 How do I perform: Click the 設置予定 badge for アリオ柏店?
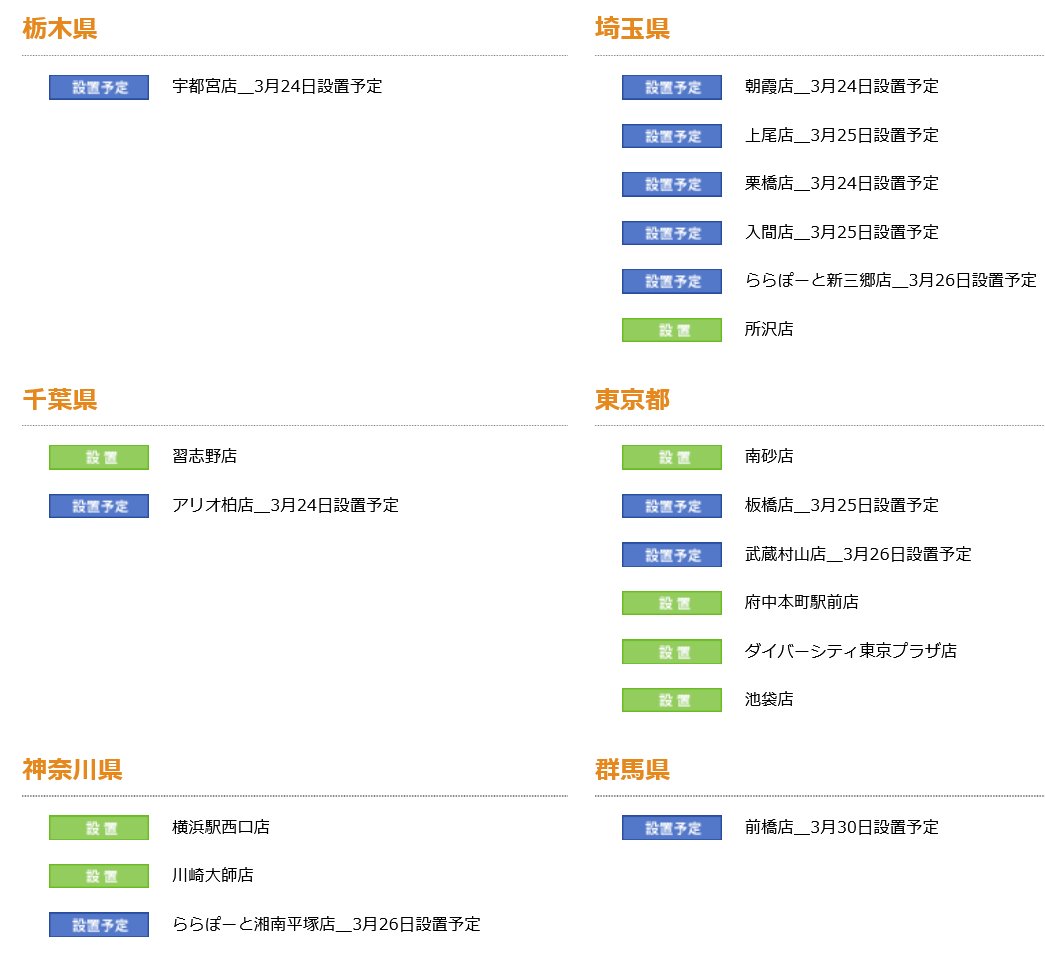coord(98,506)
